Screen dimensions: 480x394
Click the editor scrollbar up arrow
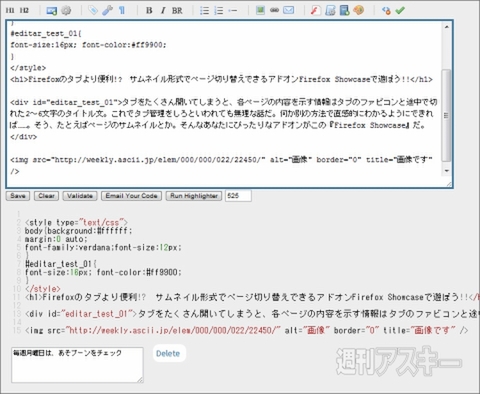[447, 27]
